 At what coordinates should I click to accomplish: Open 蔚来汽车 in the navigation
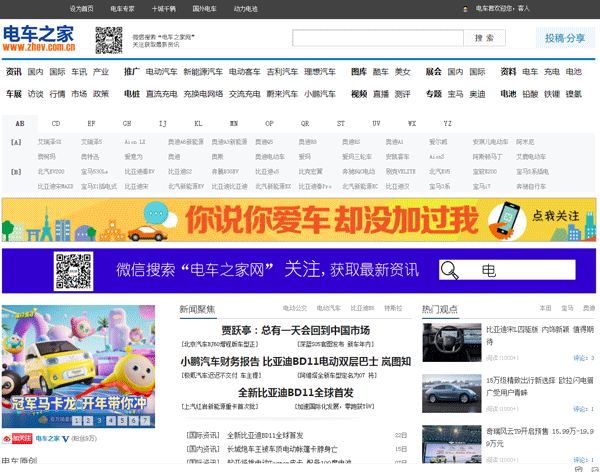pos(282,94)
